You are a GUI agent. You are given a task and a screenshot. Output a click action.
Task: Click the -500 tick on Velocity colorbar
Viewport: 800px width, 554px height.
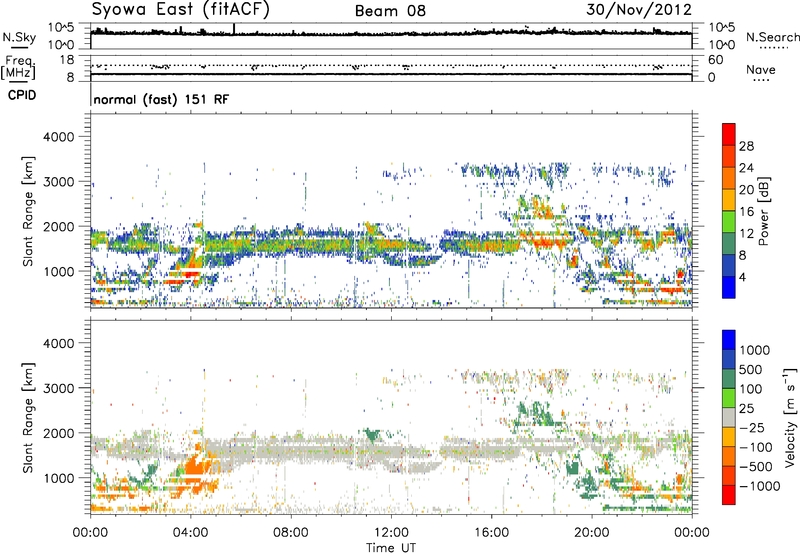coord(756,467)
